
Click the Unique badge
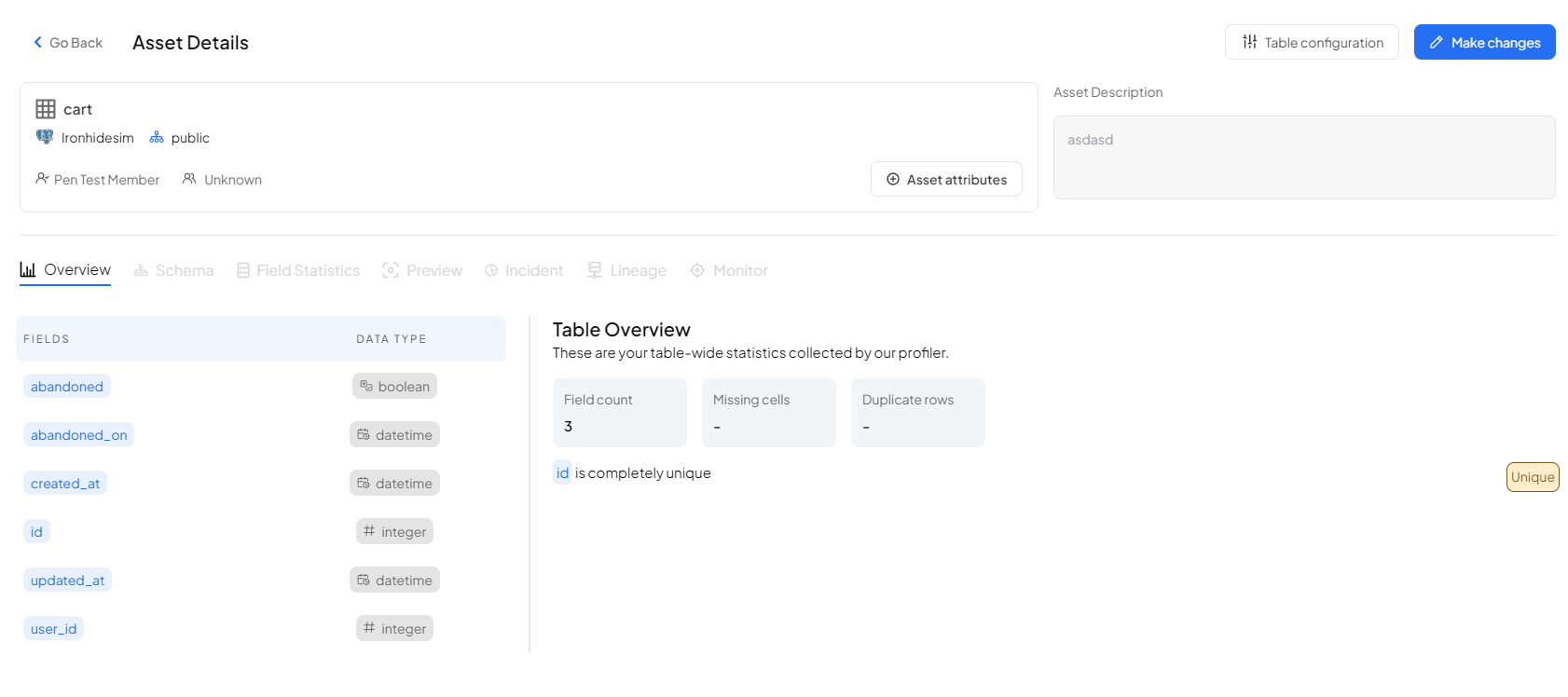[1532, 477]
